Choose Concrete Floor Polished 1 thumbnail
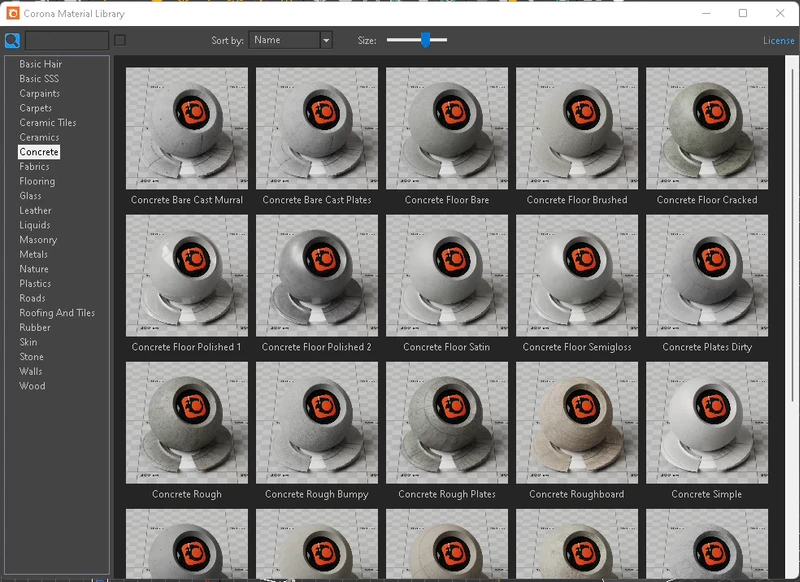Viewport: 800px width, 582px height. coord(187,275)
